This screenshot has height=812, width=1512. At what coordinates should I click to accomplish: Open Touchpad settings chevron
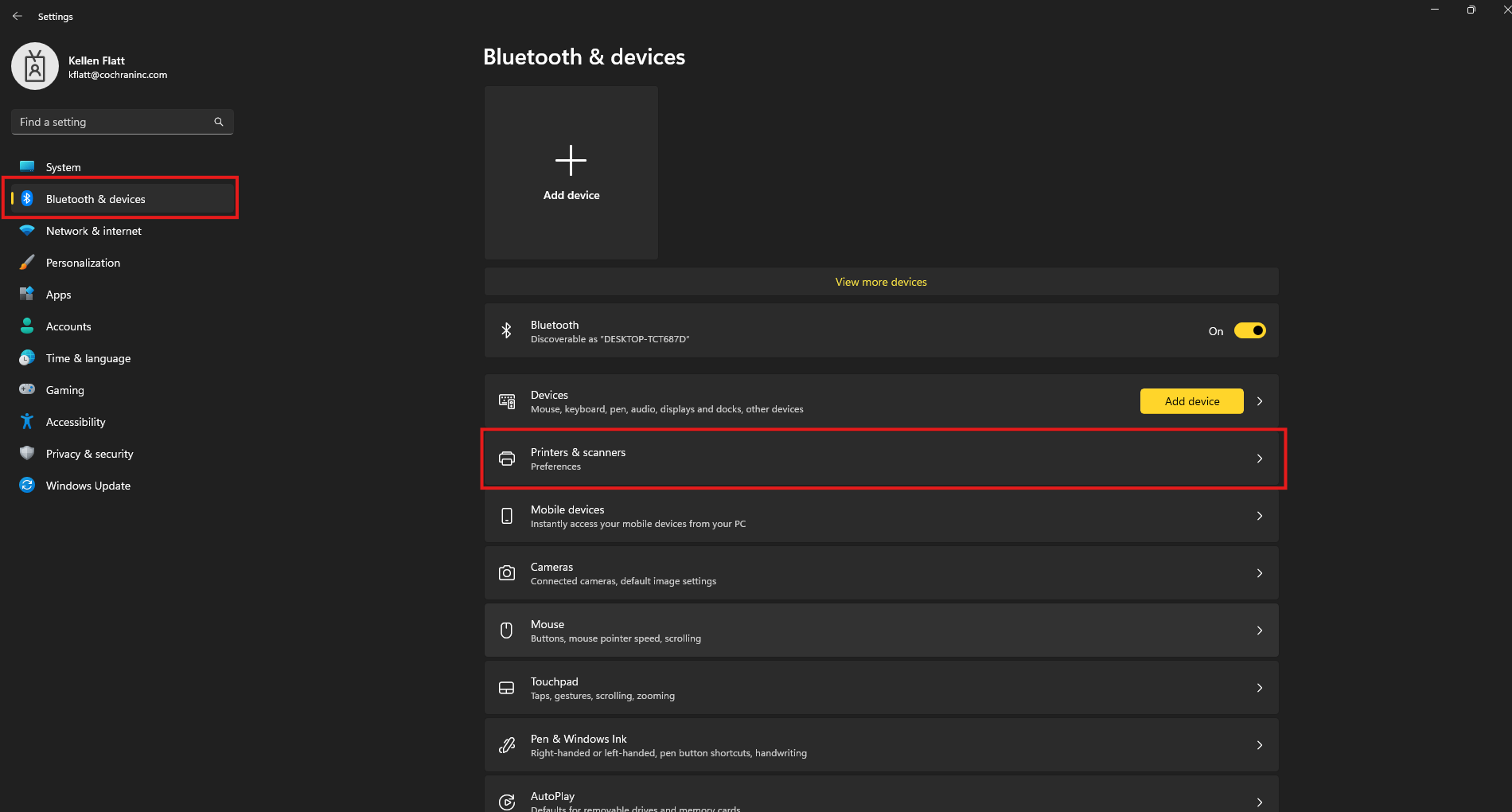tap(1260, 688)
